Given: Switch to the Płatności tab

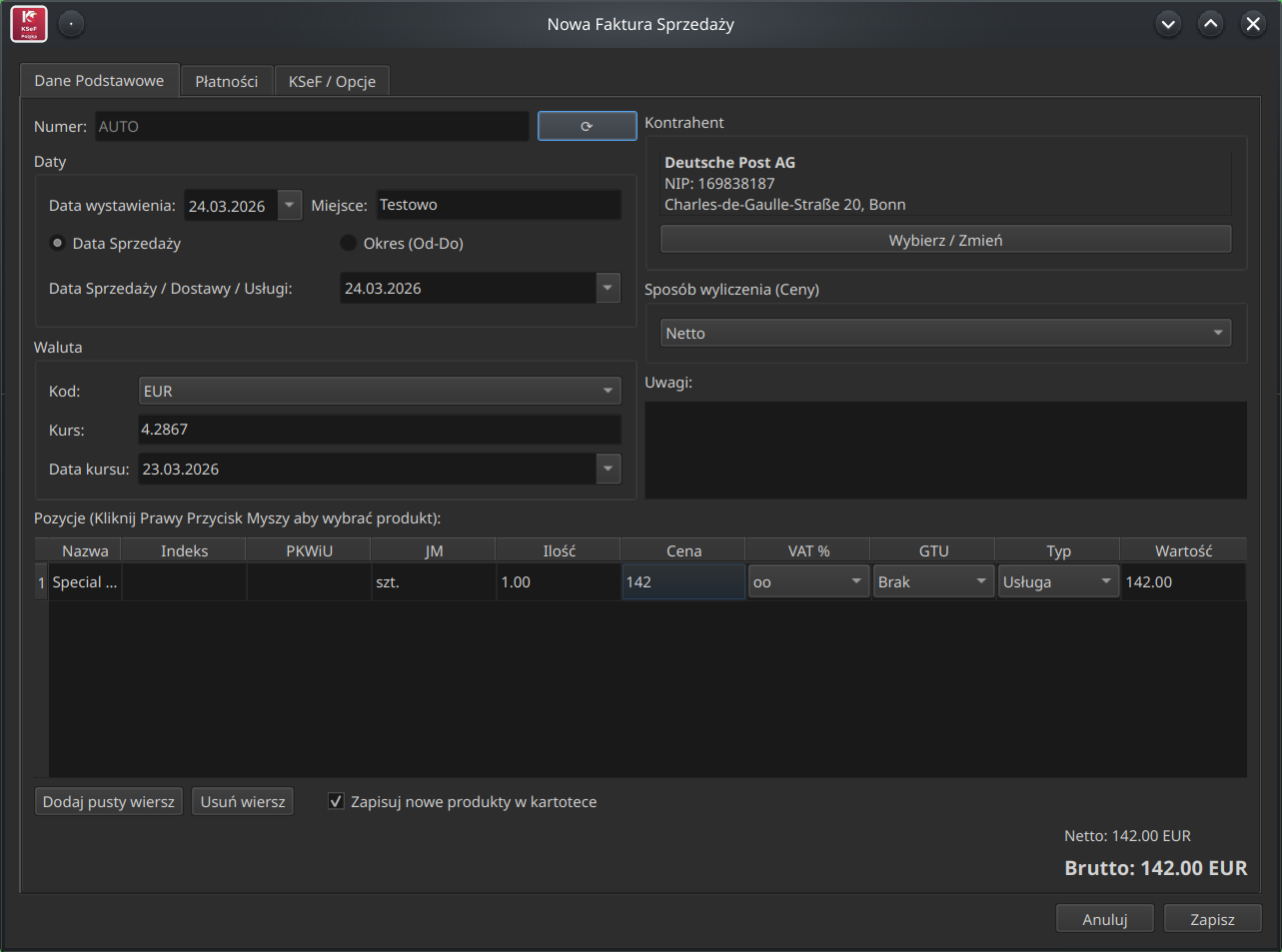Looking at the screenshot, I should coord(227,81).
